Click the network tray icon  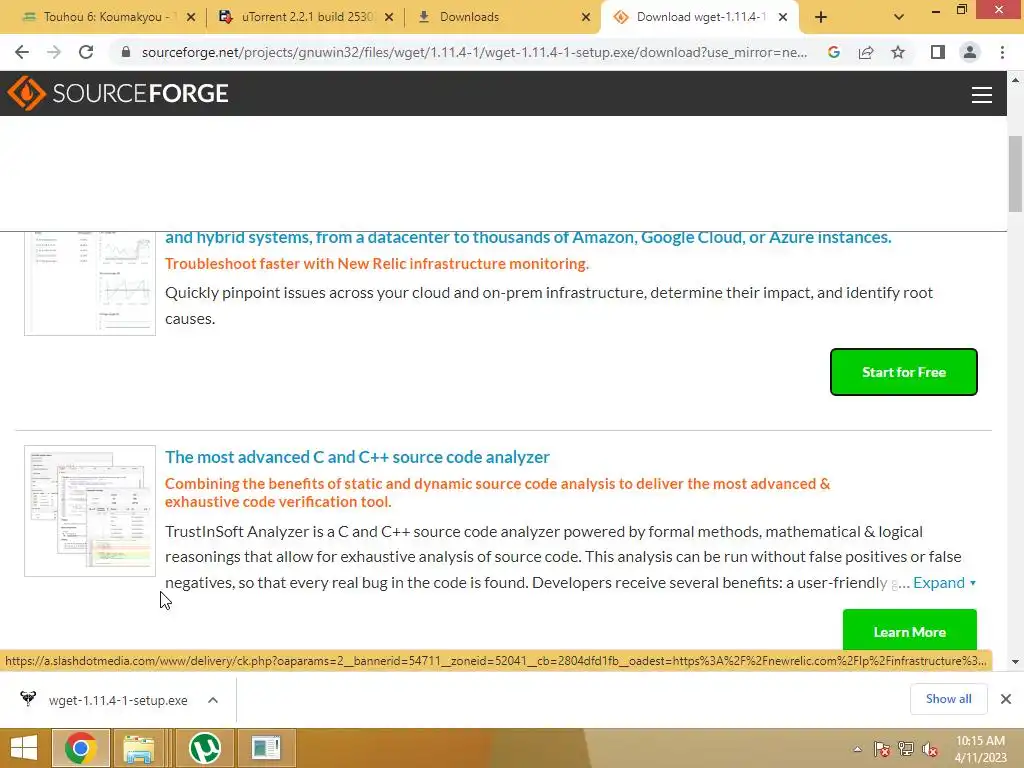[906, 749]
